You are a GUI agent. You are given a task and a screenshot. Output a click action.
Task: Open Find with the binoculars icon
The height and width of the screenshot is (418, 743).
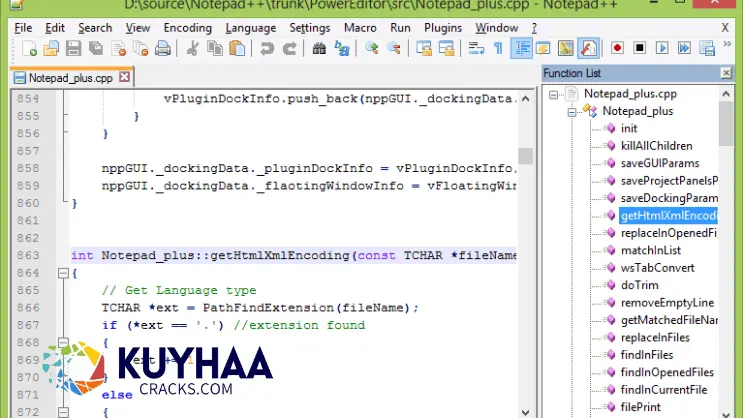319,48
